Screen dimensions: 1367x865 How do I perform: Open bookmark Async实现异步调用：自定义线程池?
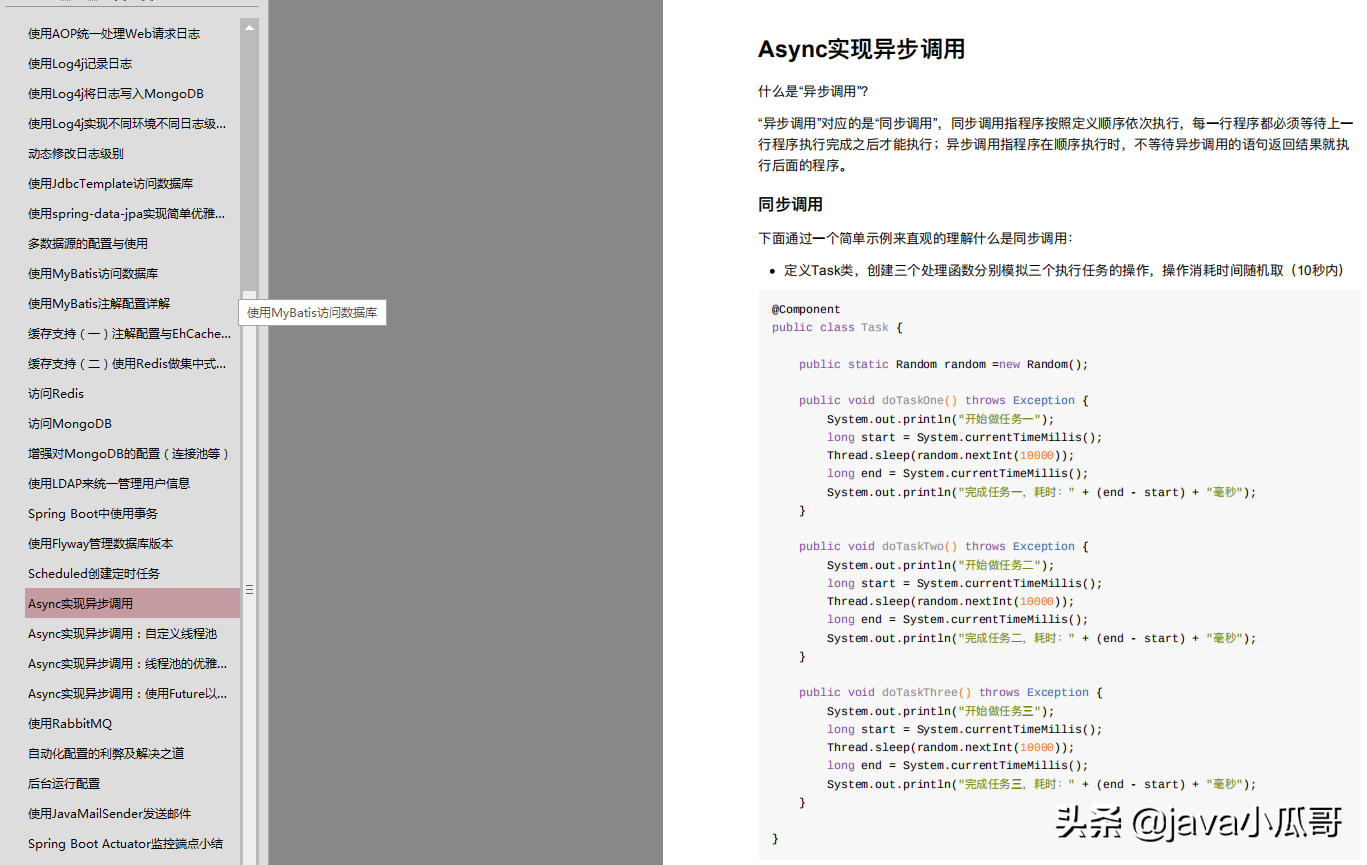tap(122, 633)
